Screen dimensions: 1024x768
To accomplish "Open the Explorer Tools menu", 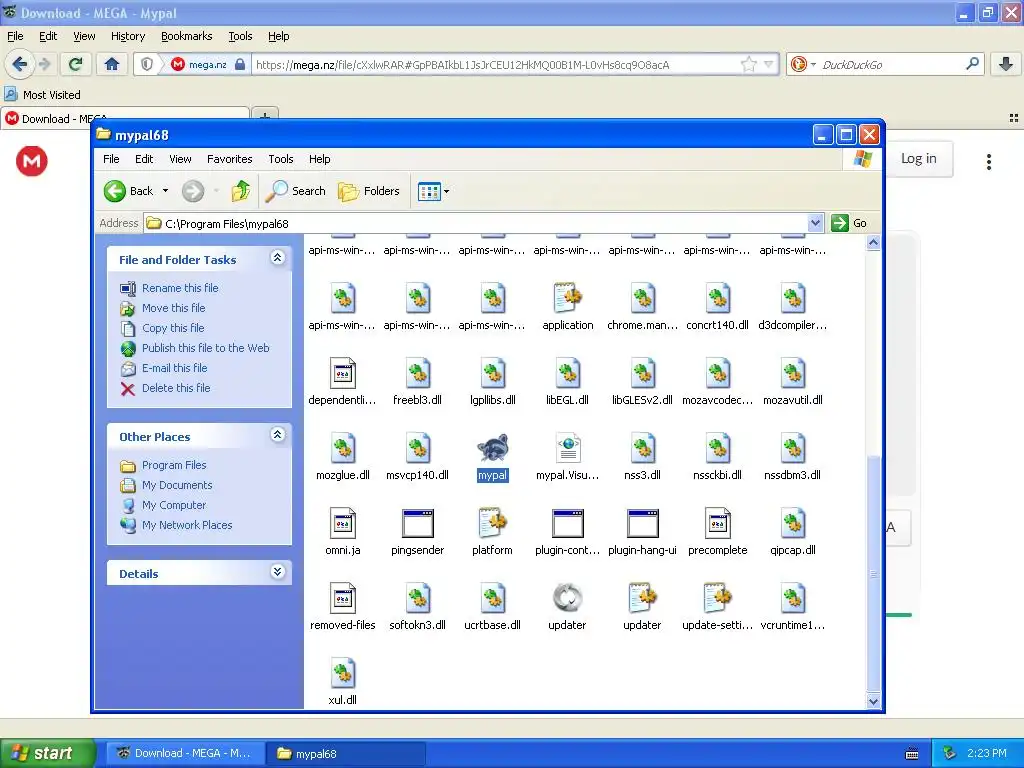I will click(x=280, y=159).
